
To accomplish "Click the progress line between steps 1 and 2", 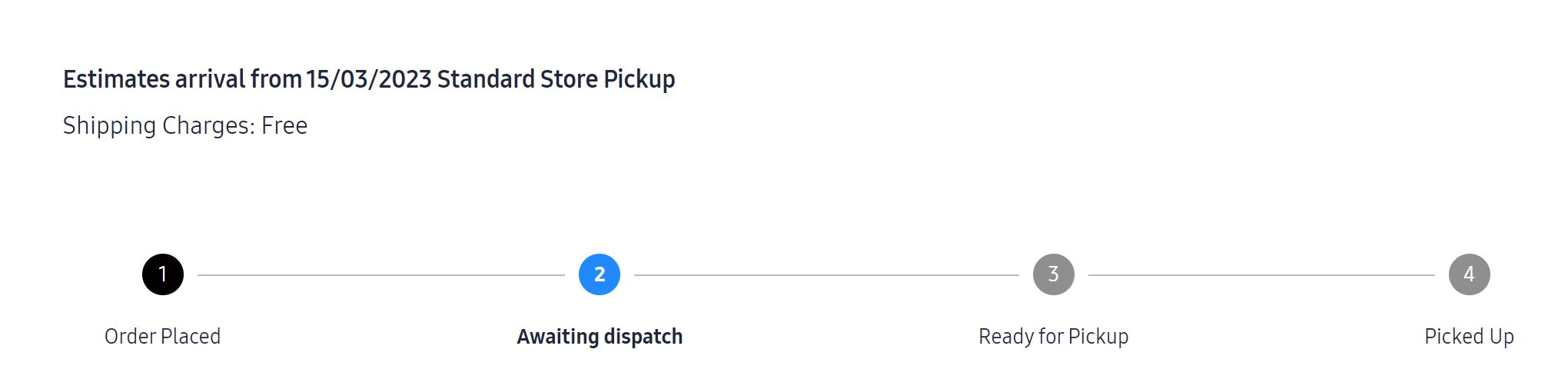I will pos(381,274).
